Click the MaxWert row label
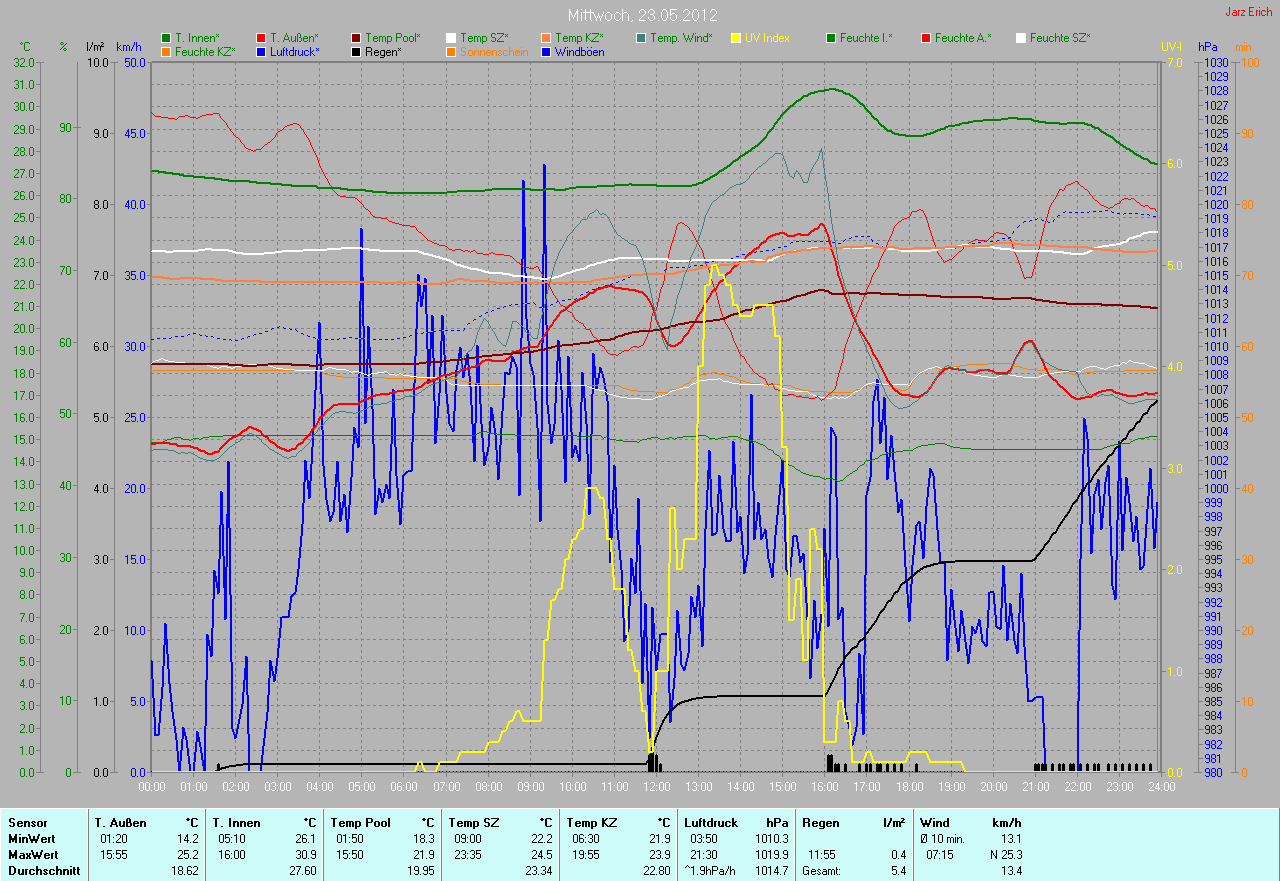Screen dimensions: 1280x881 33,855
